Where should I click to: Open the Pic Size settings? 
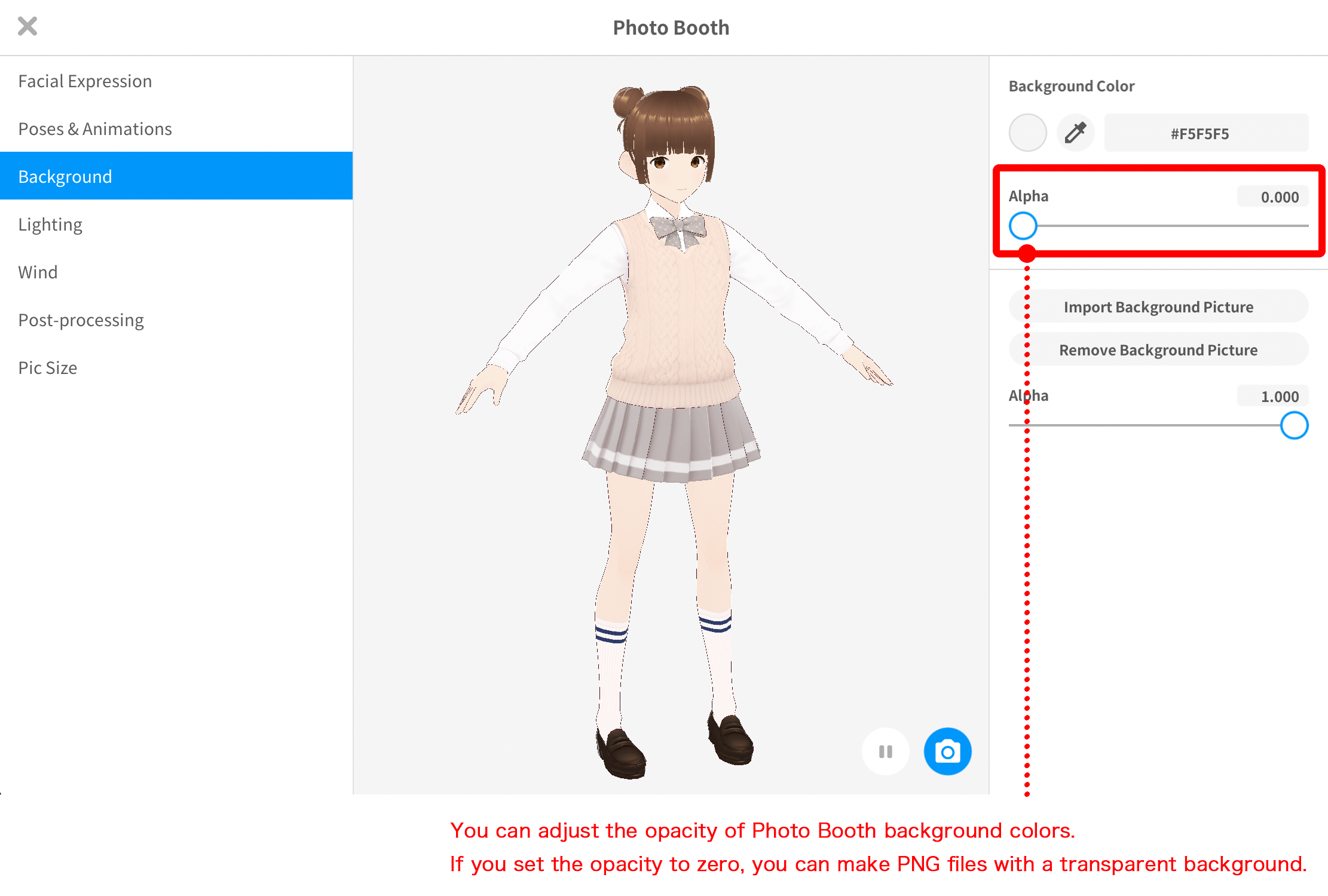pyautogui.click(x=176, y=367)
